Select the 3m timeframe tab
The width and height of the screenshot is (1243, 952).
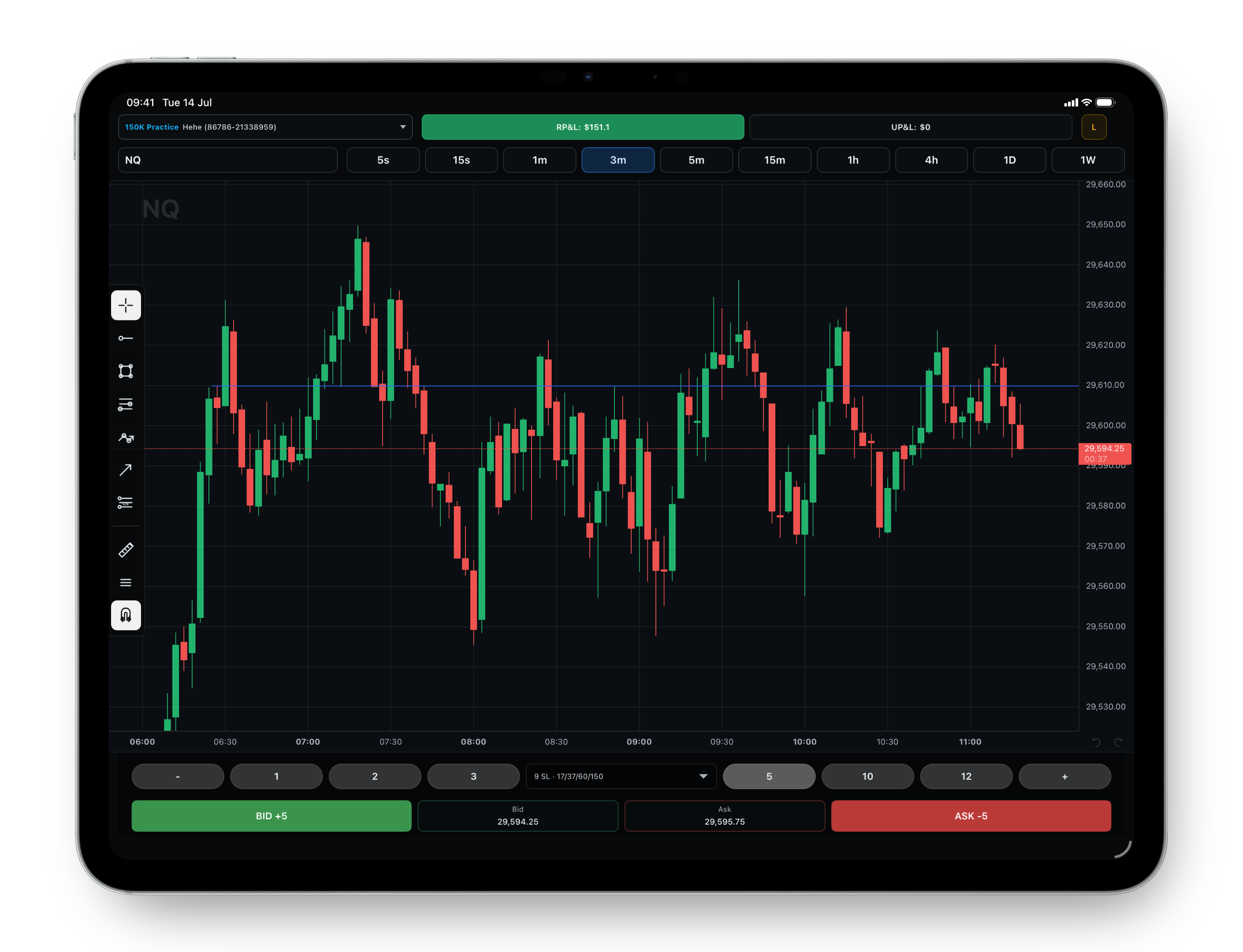tap(618, 160)
